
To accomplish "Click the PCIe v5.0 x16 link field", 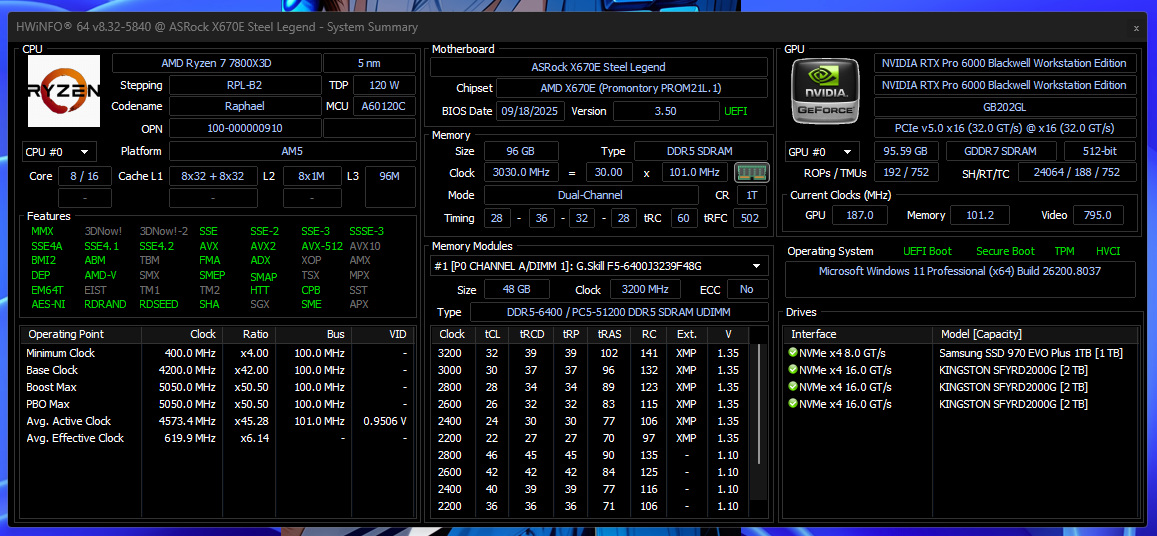I will pyautogui.click(x=1004, y=128).
